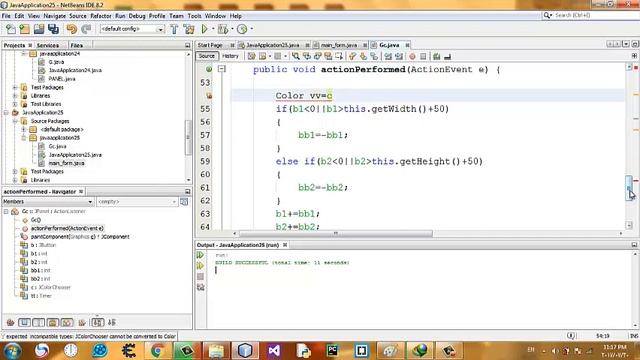Screen dimensions: 640x360
Task: Click the New File toolbar icon
Action: pos(11,29)
